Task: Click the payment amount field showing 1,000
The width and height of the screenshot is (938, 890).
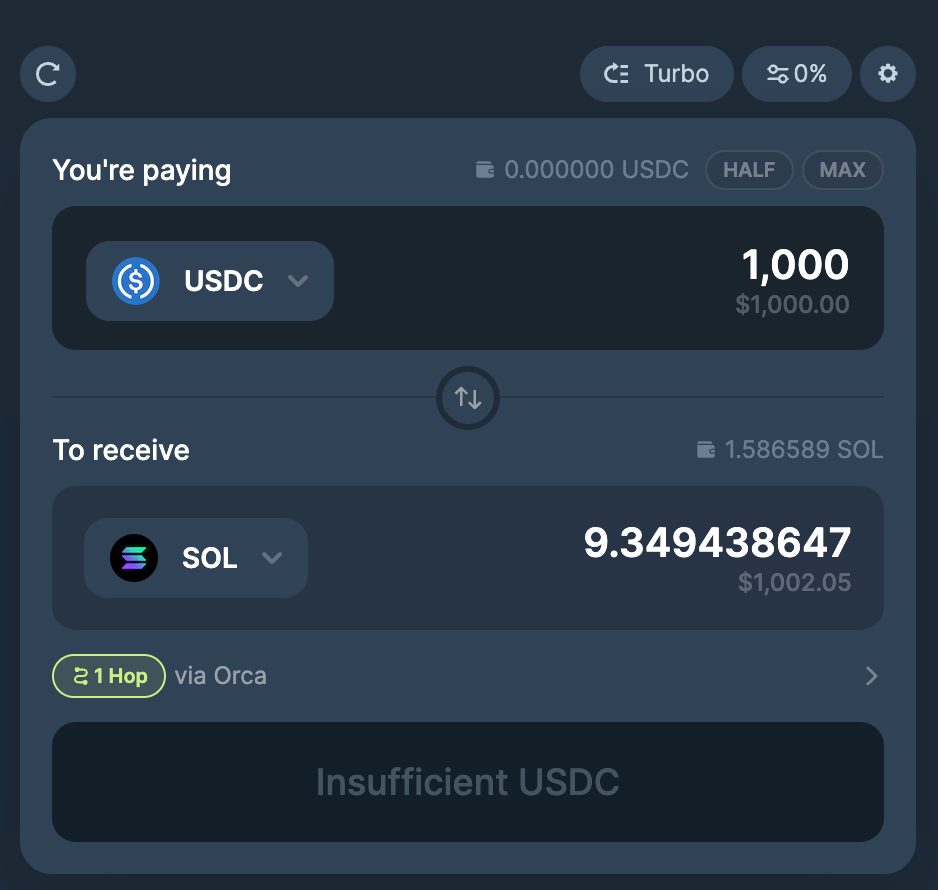Action: click(795, 264)
